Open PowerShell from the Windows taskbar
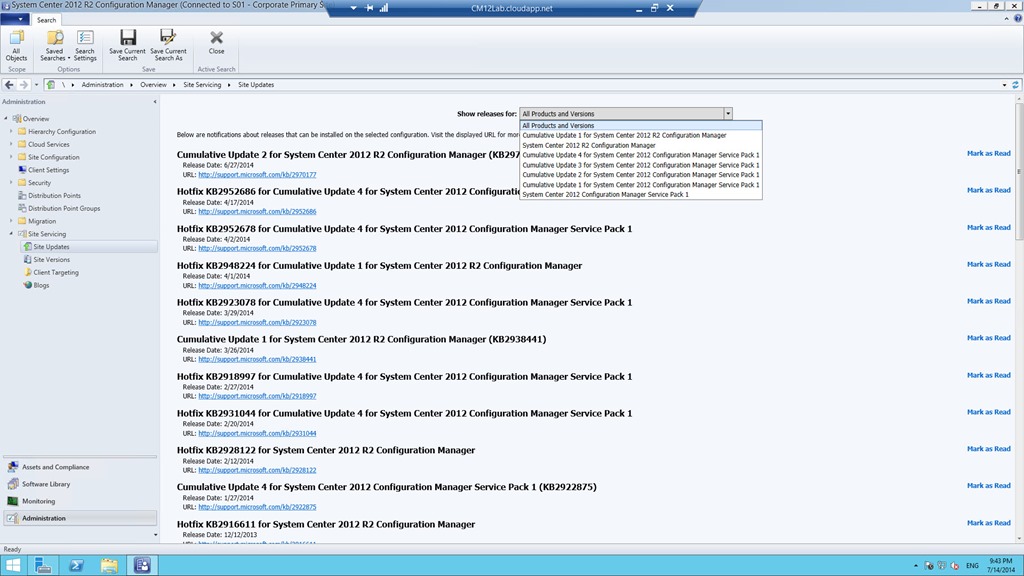The height and width of the screenshot is (576, 1024). coord(75,565)
